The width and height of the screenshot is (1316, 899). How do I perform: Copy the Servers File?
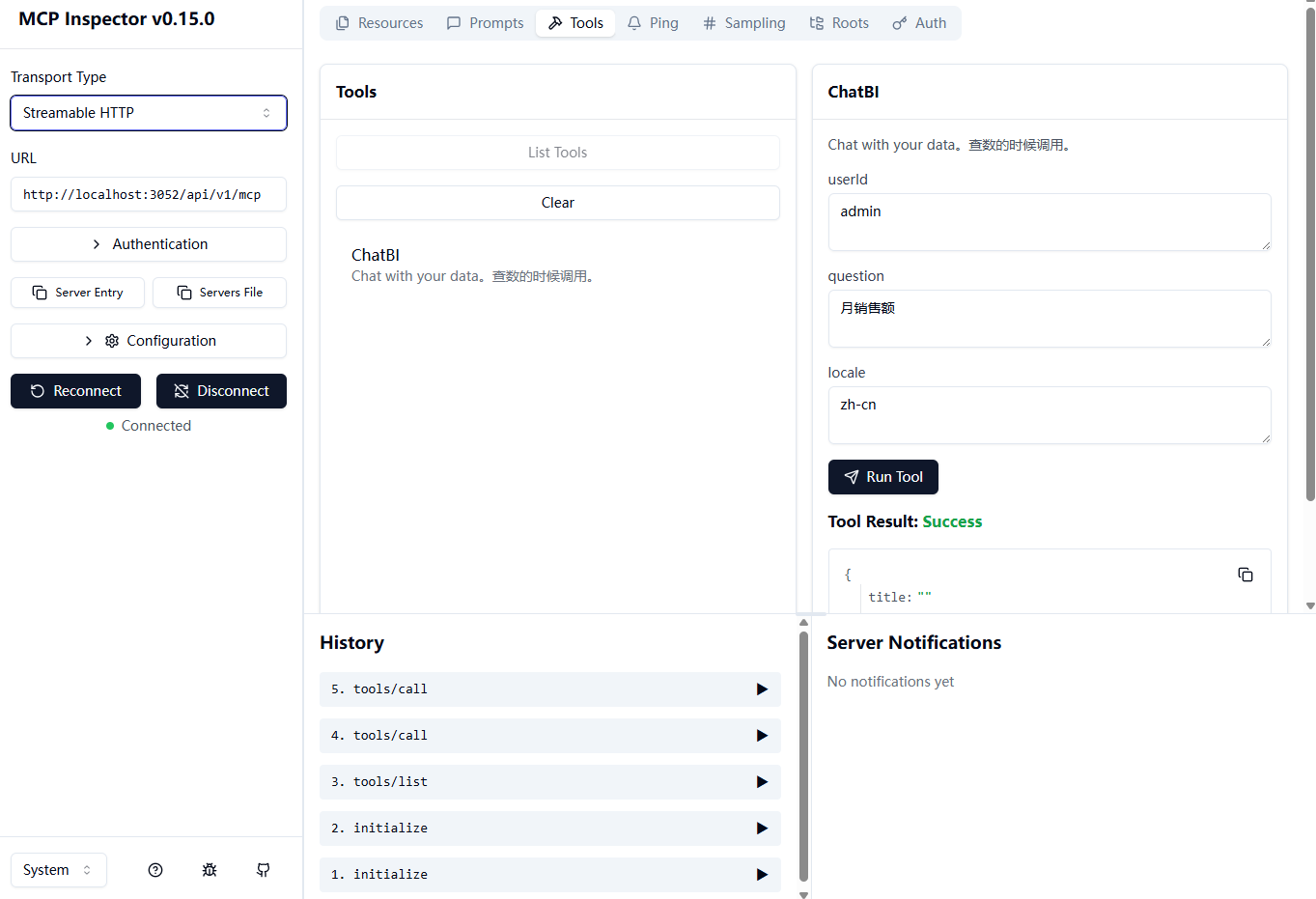[x=220, y=293]
